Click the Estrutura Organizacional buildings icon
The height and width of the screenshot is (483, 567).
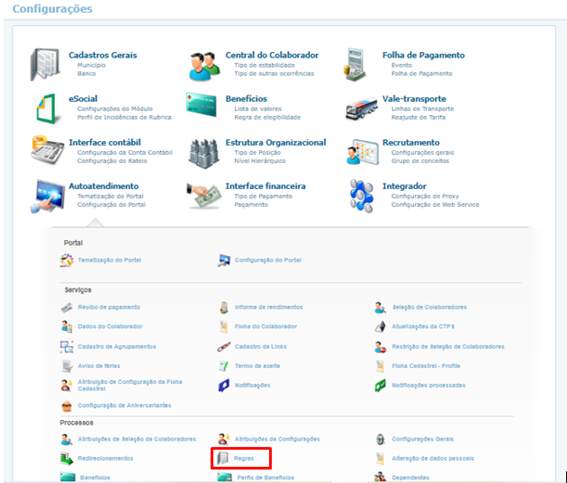click(x=204, y=154)
